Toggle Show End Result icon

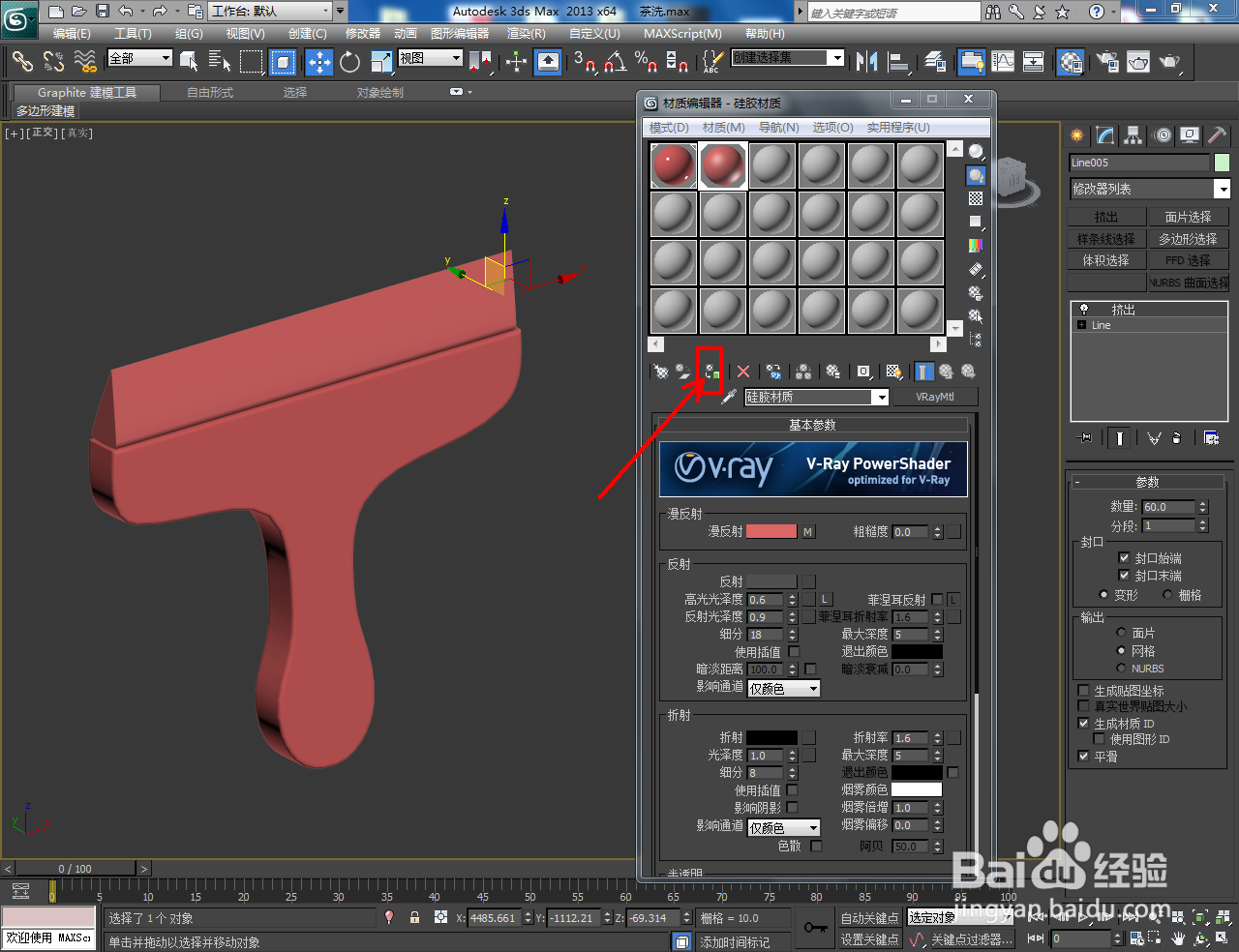(924, 372)
